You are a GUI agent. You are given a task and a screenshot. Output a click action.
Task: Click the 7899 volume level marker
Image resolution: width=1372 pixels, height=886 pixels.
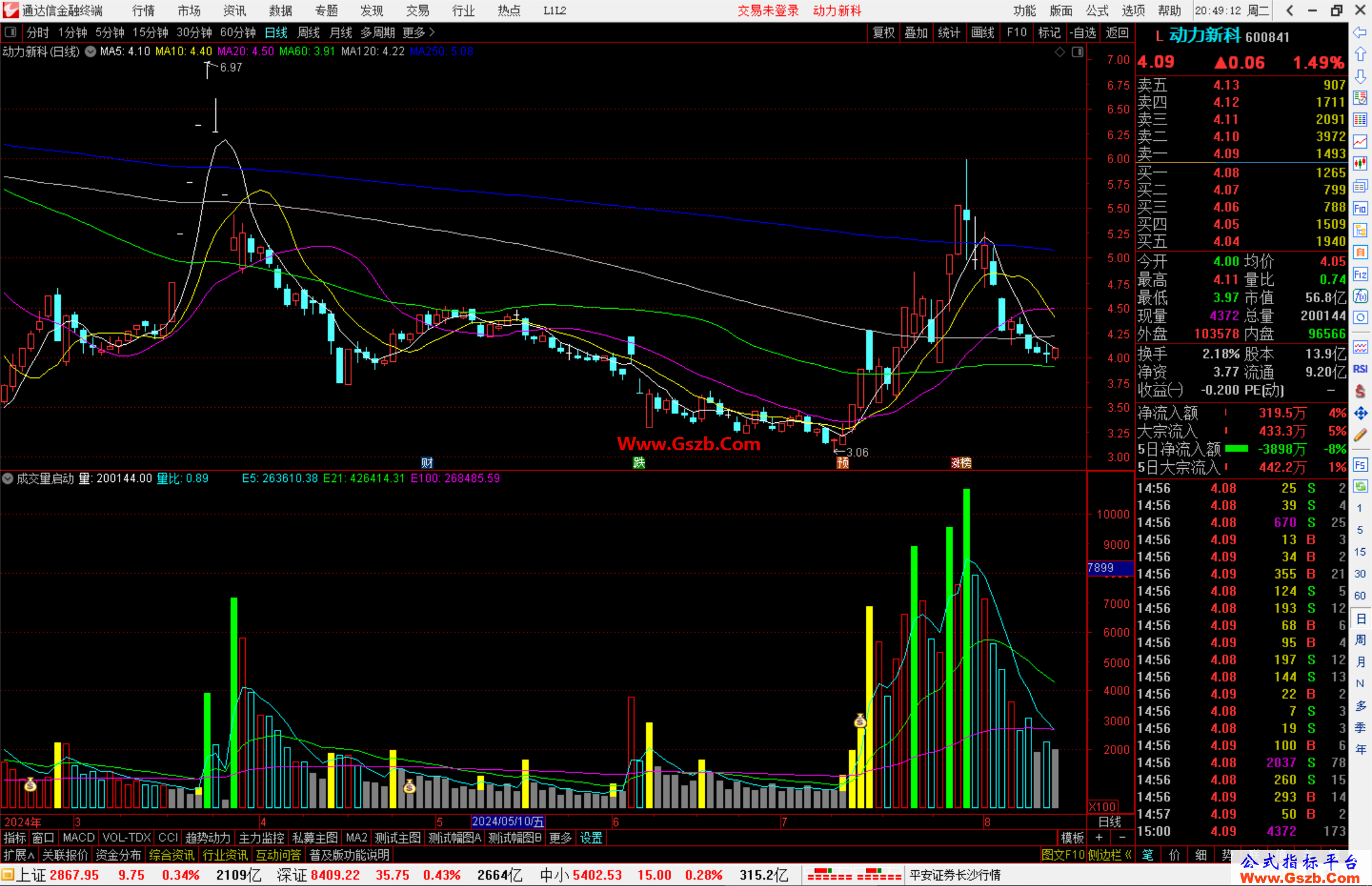tap(1110, 568)
